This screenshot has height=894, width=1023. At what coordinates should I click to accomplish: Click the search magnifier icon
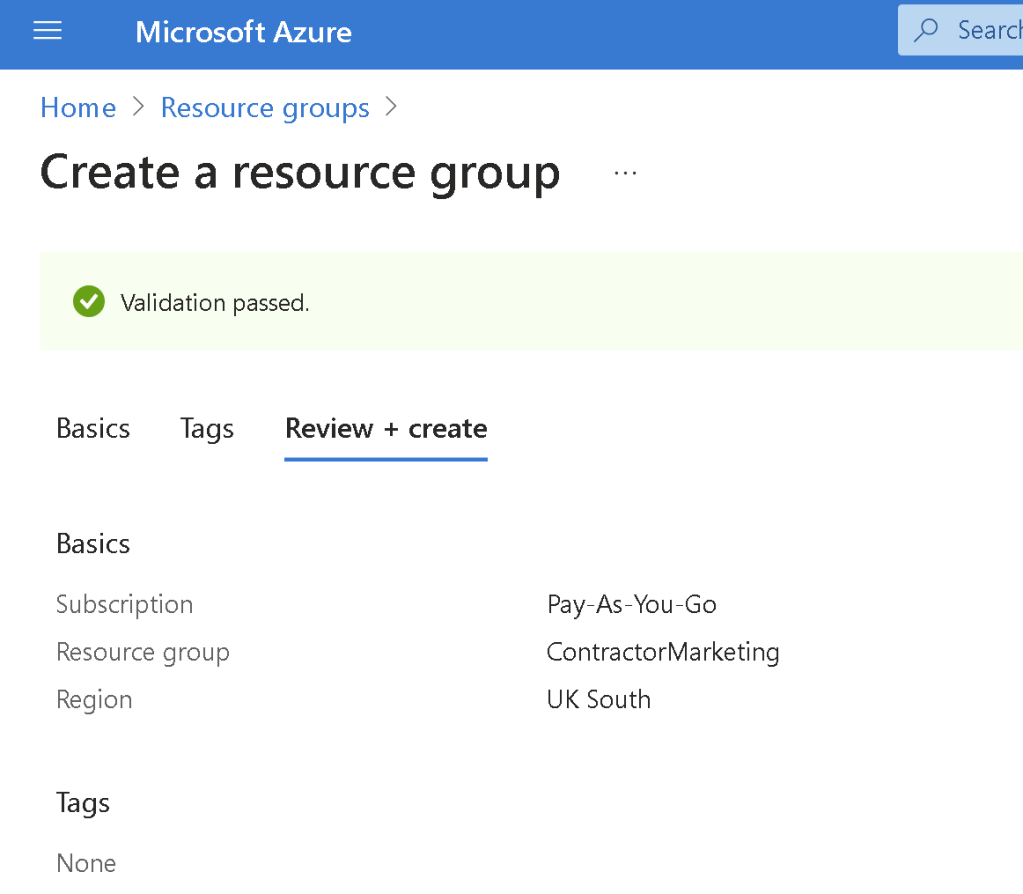(x=926, y=30)
